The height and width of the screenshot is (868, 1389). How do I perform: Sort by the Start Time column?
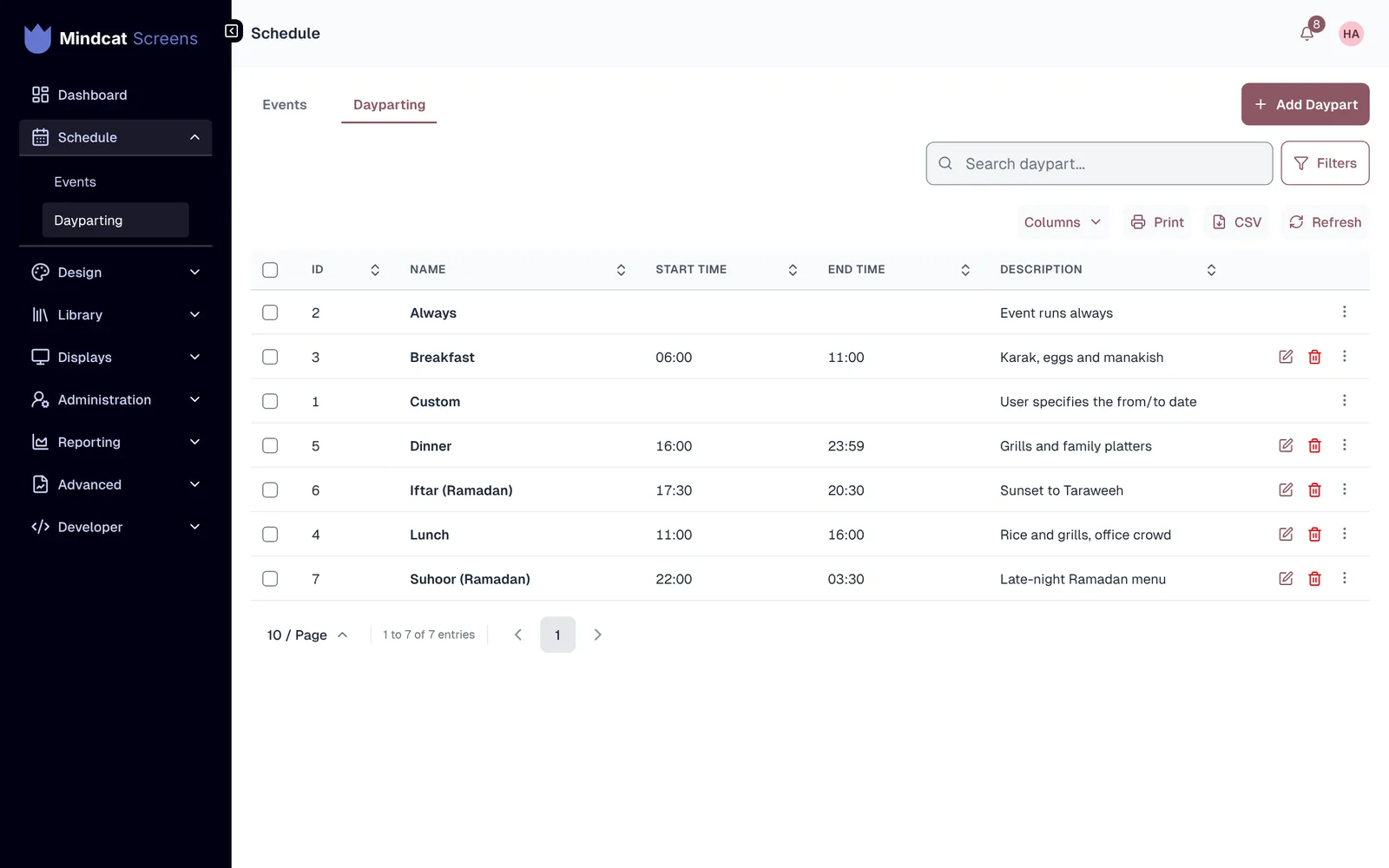pos(793,270)
